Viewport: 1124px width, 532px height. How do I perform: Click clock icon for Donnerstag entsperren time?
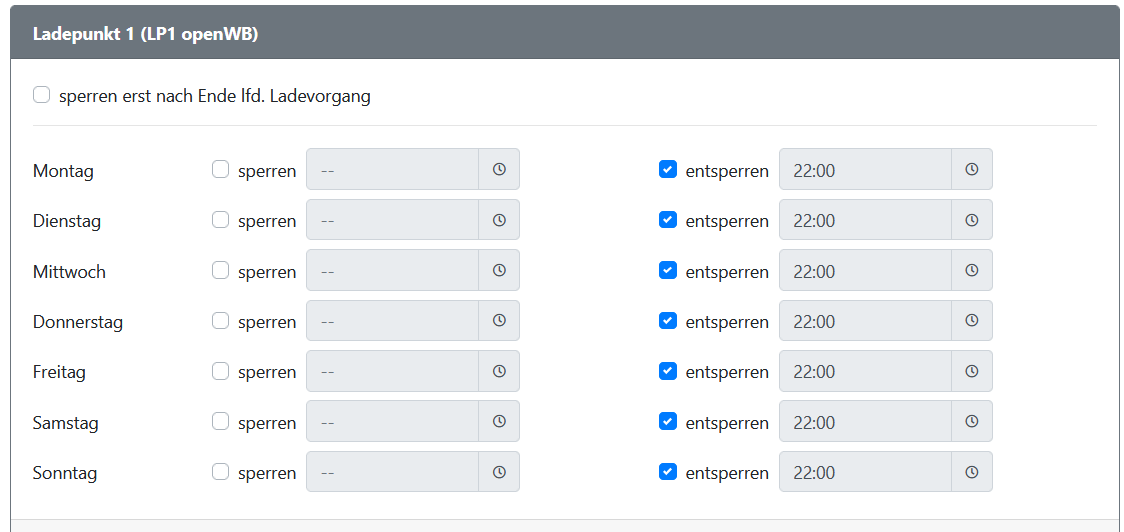971,321
